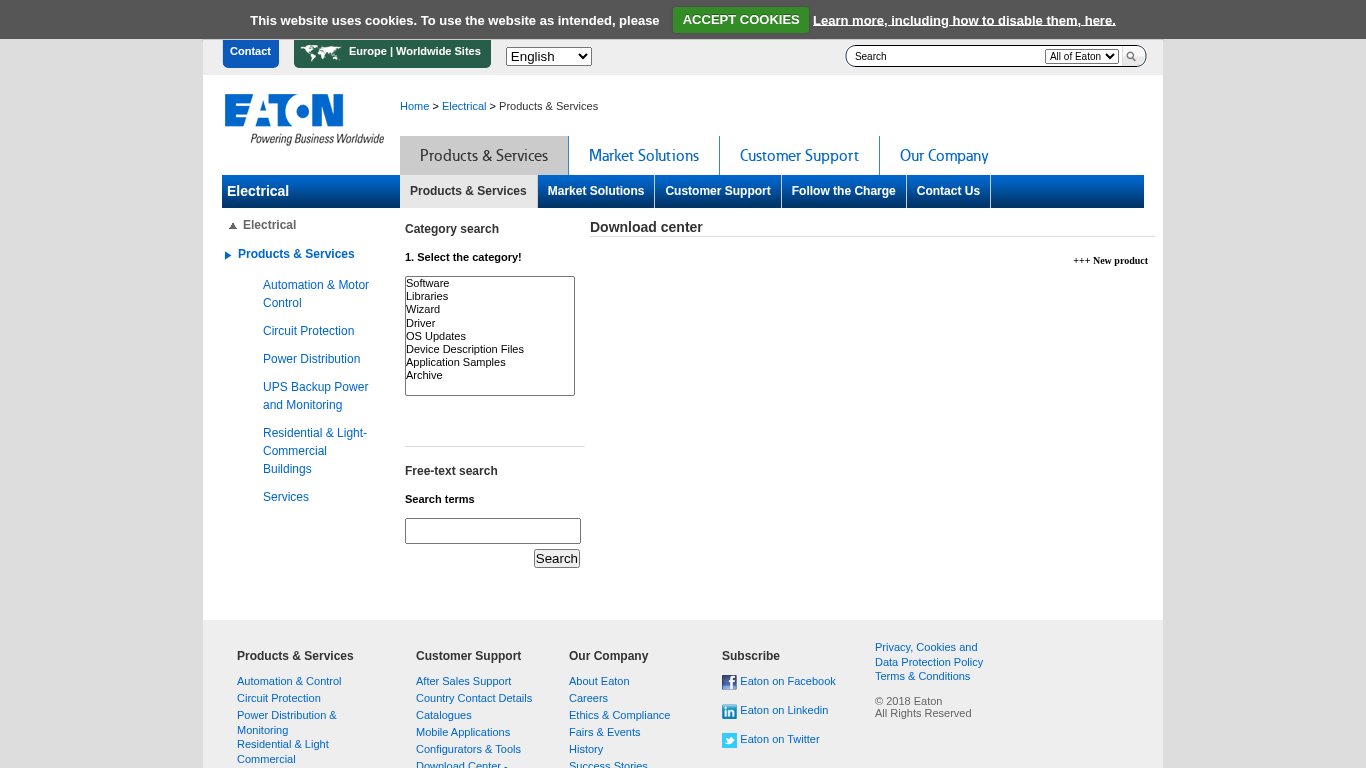
Task: Open the Customer Support top tab
Action: [799, 156]
